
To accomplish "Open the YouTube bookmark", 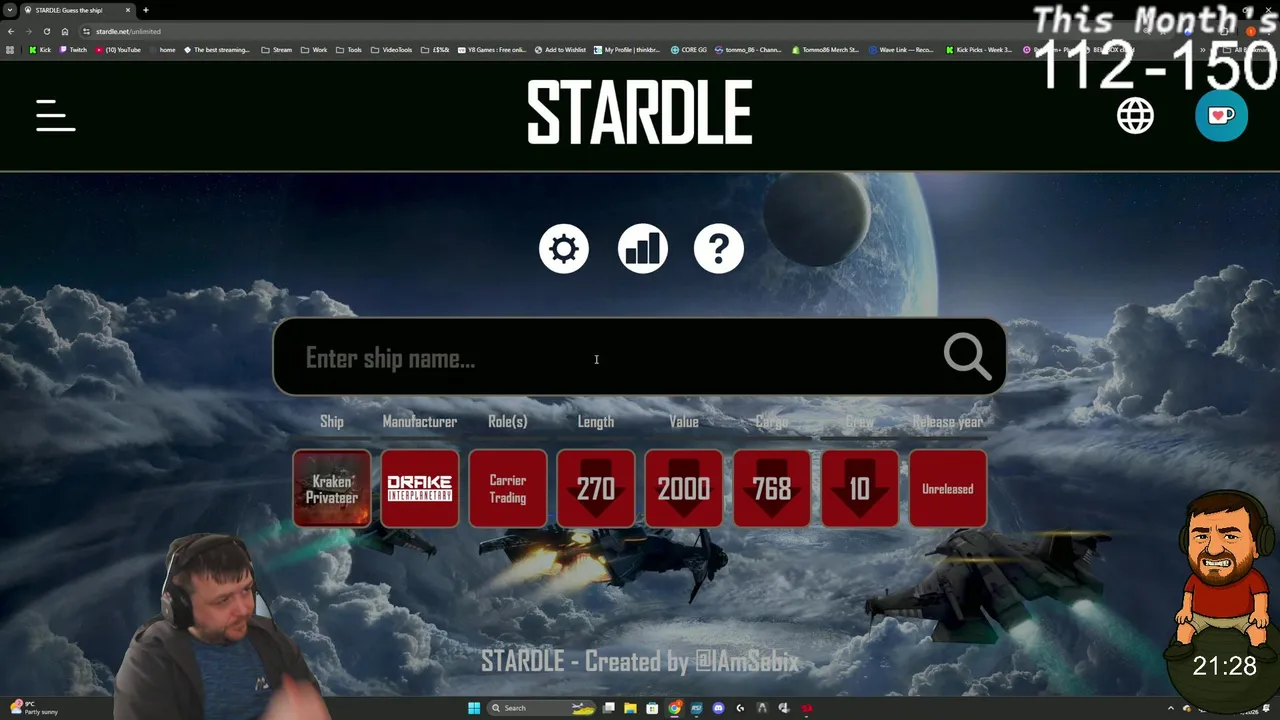I will click(x=118, y=49).
